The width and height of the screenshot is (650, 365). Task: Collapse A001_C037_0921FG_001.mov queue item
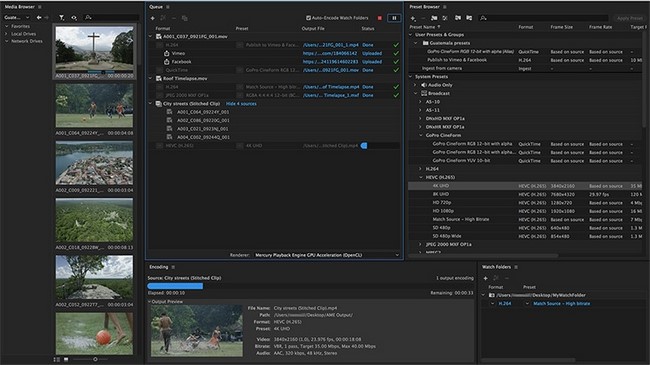tap(150, 36)
